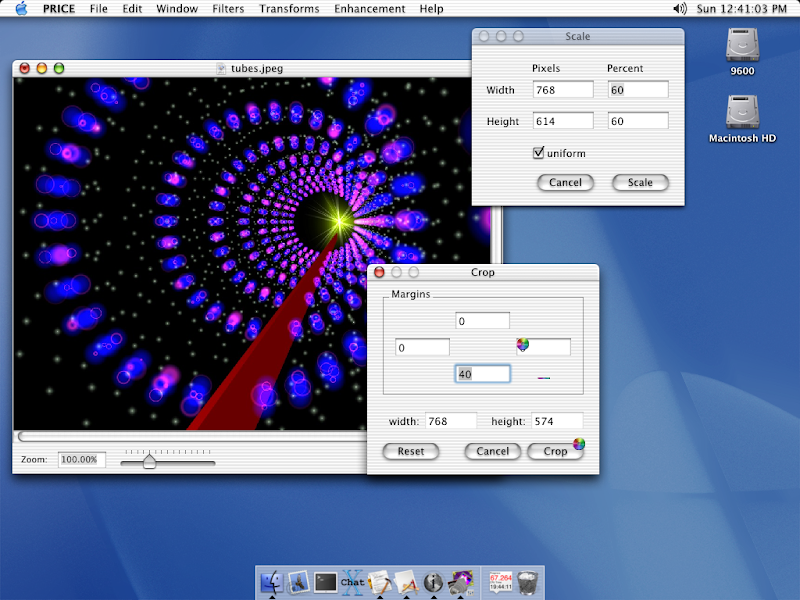
Task: Click the Width percent field in Scale
Action: coord(638,90)
